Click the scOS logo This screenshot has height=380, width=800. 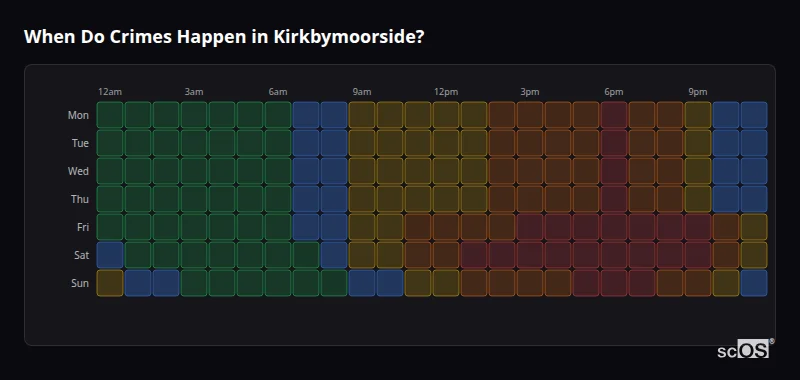(745, 349)
